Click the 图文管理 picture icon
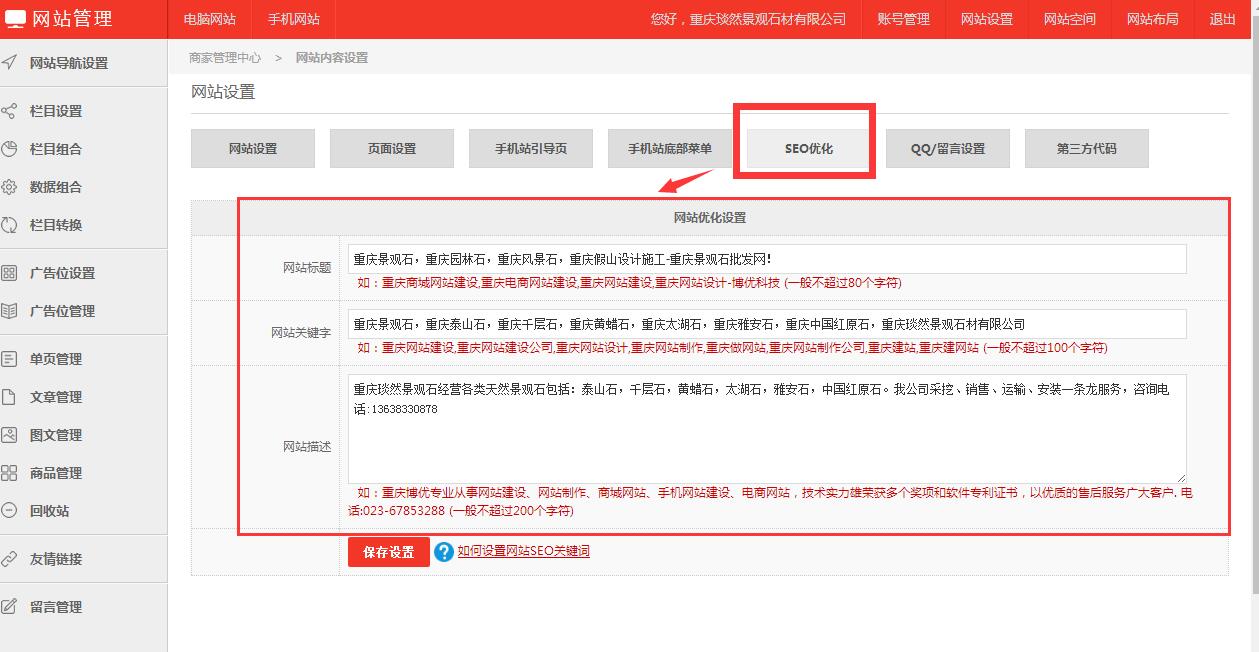Viewport: 1259px width, 652px height. click(x=9, y=435)
